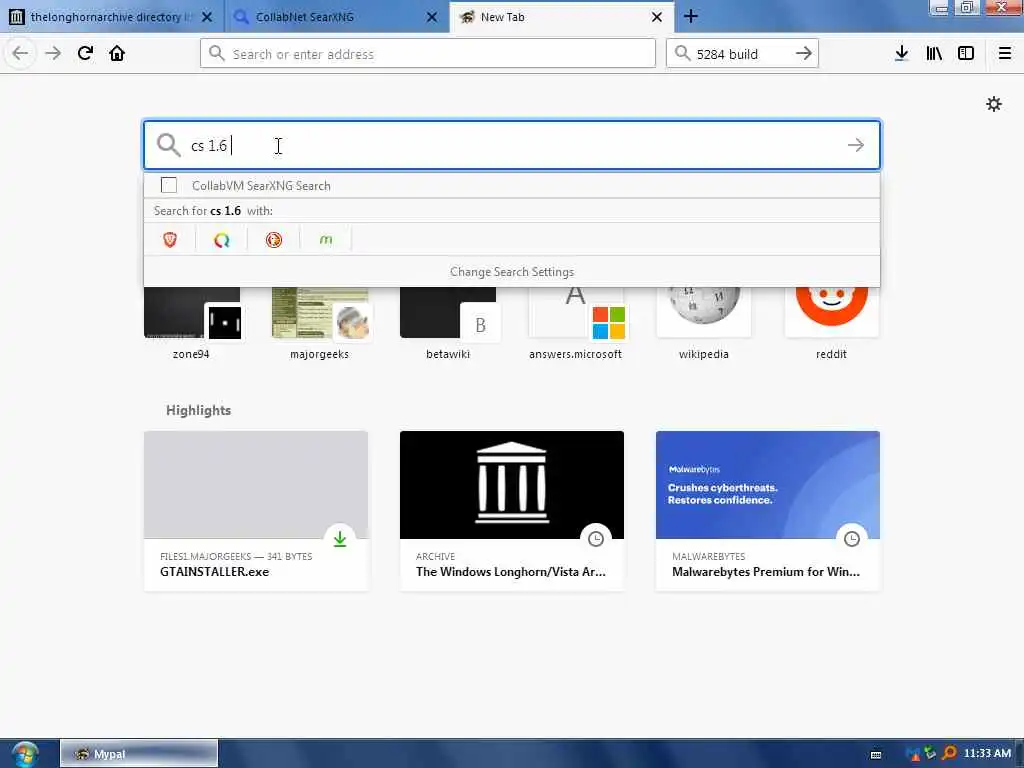
Task: Switch to thelonghornarchive directory tab
Action: coord(112,17)
